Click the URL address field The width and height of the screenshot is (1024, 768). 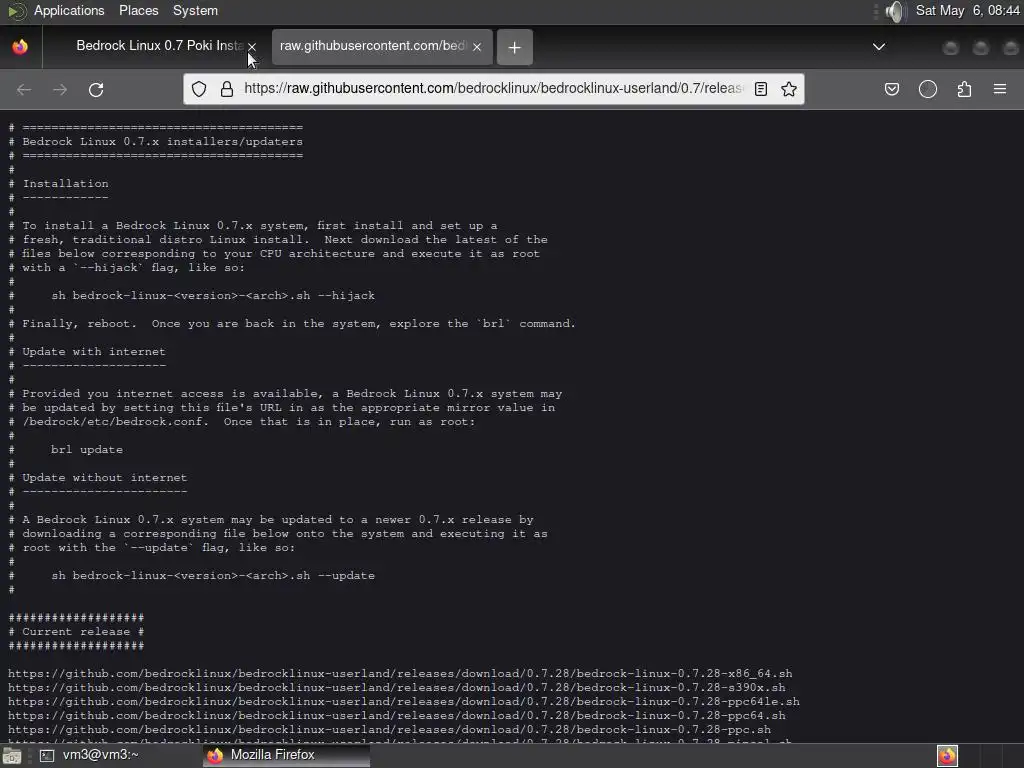(493, 89)
